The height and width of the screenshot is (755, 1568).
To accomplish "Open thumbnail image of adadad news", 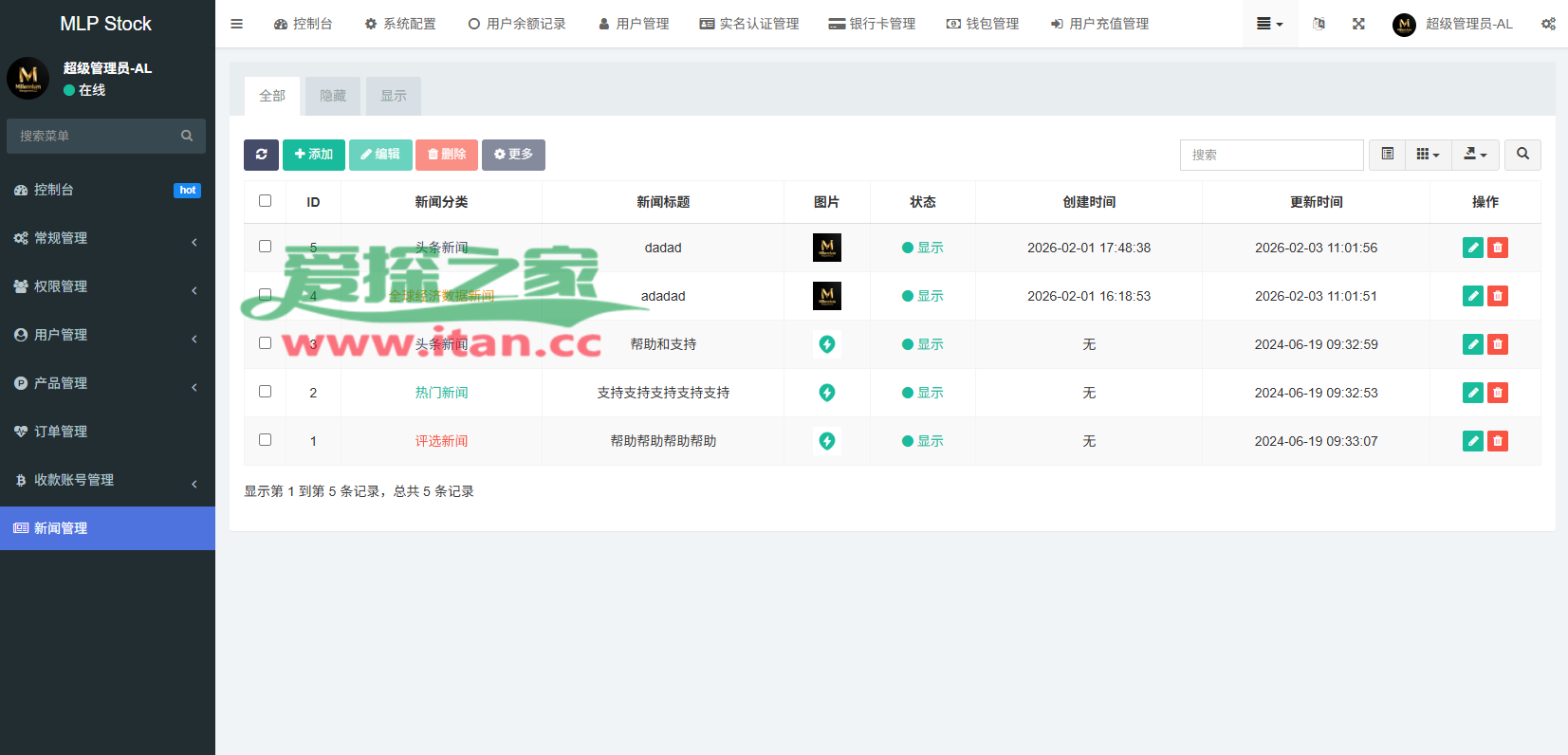I will [826, 296].
